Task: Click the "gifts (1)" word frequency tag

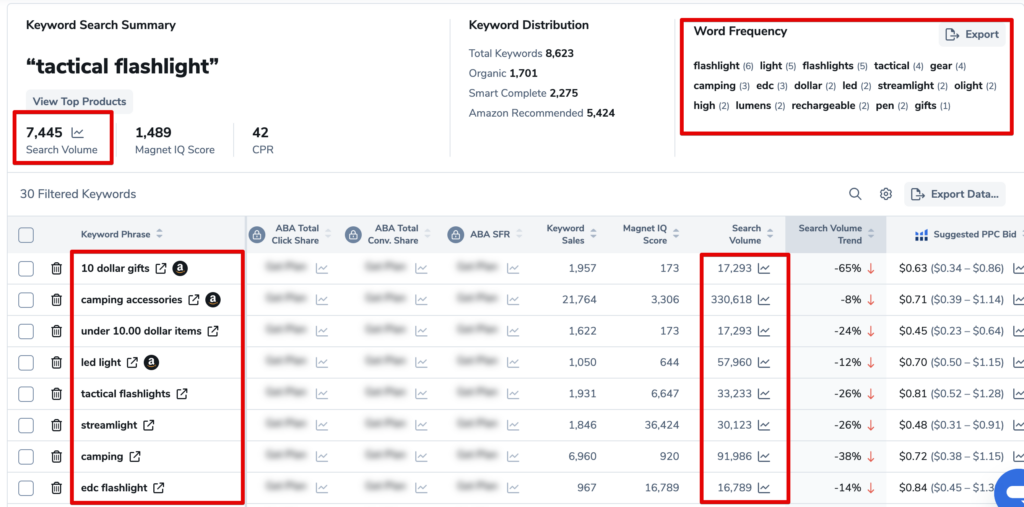Action: click(x=933, y=105)
